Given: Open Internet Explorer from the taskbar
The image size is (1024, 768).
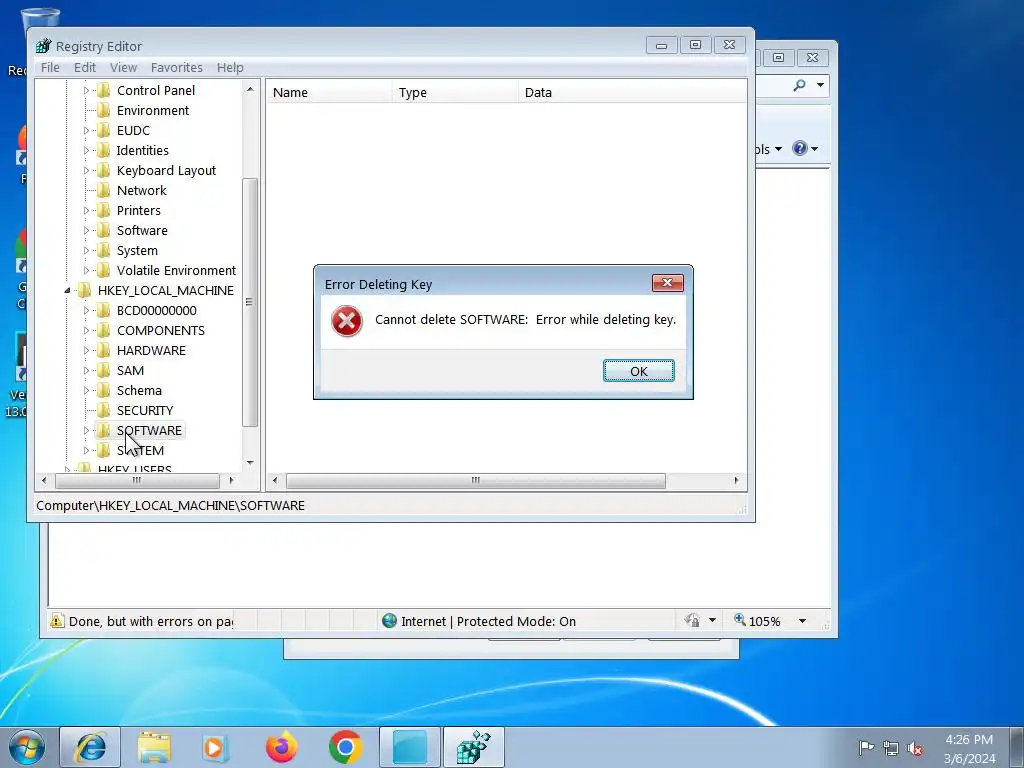Looking at the screenshot, I should 90,747.
